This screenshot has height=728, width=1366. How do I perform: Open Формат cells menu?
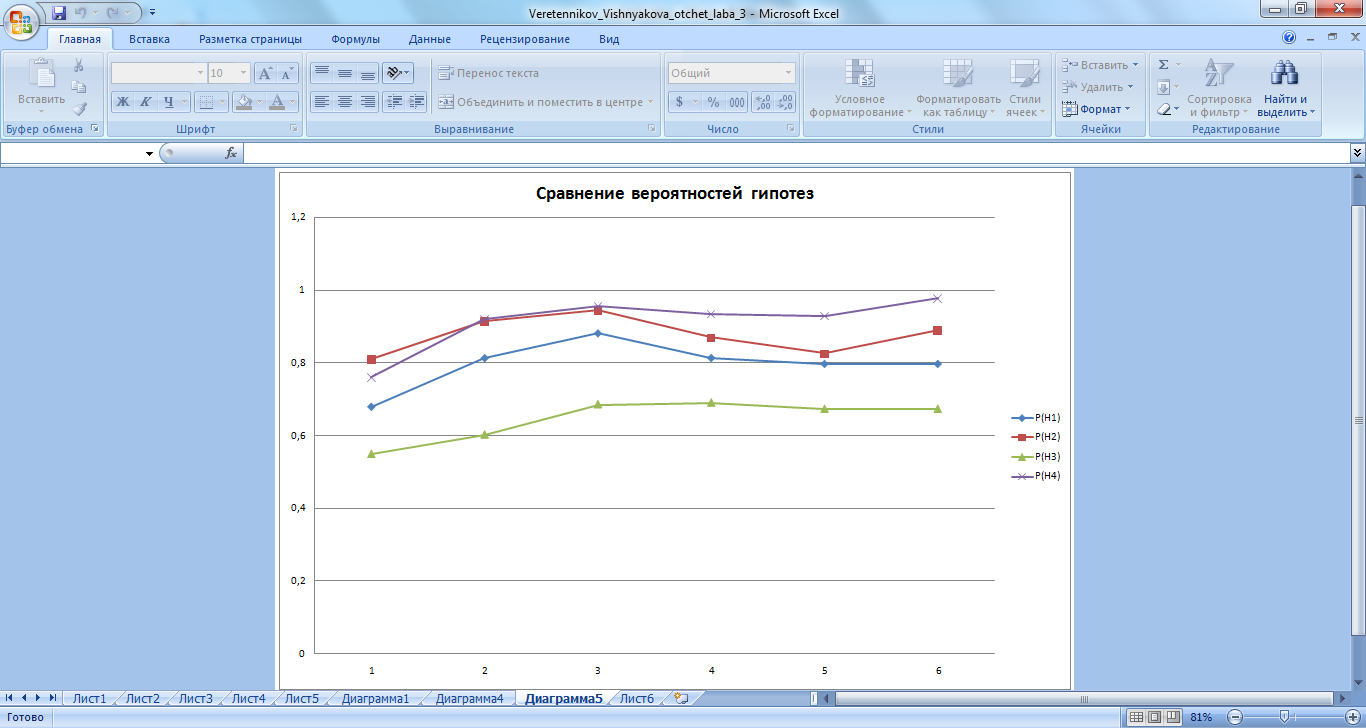click(x=1096, y=109)
